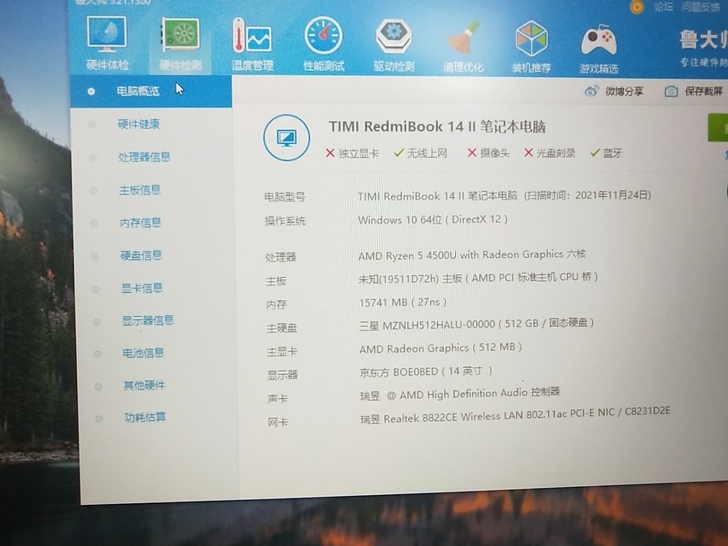Click the round computer monitor icon
The height and width of the screenshot is (546, 728).
click(x=286, y=137)
